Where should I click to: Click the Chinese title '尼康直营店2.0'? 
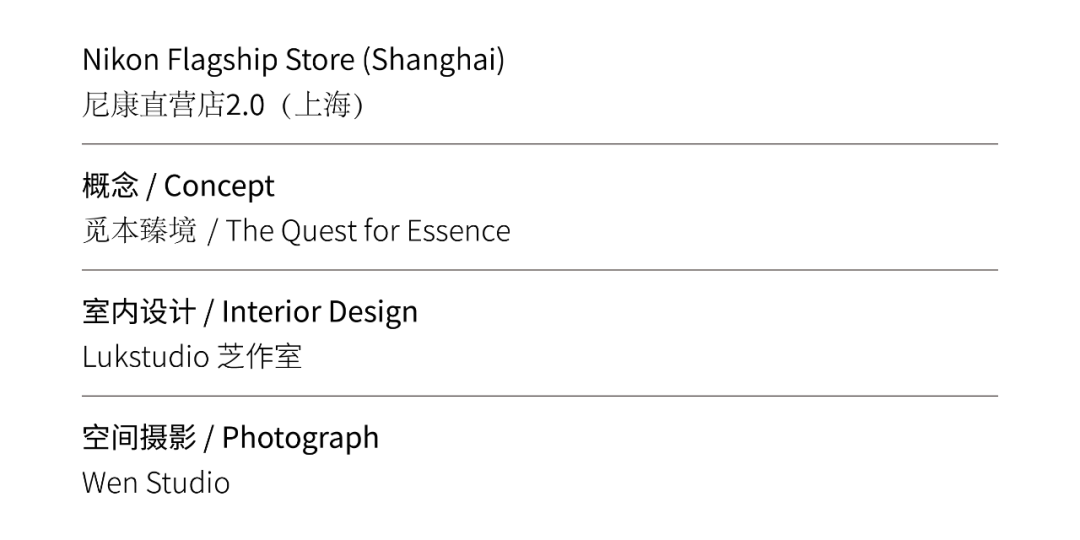click(173, 105)
